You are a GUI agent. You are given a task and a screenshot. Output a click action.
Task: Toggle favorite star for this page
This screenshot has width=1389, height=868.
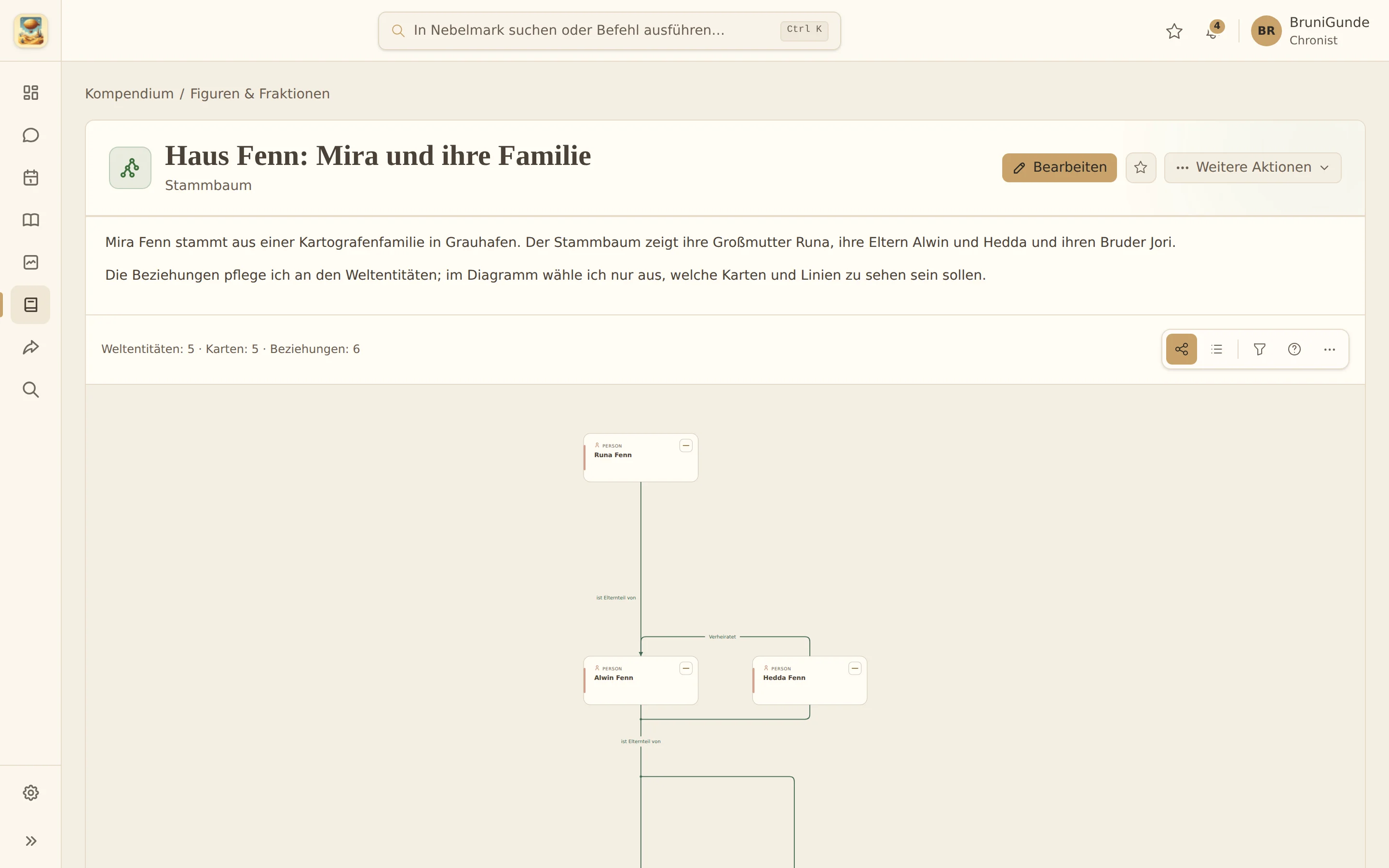pyautogui.click(x=1141, y=168)
